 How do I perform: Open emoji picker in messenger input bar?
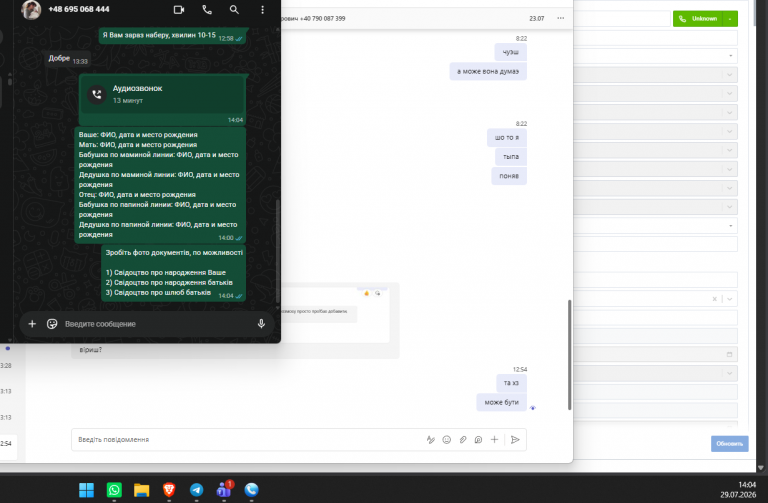pos(447,440)
